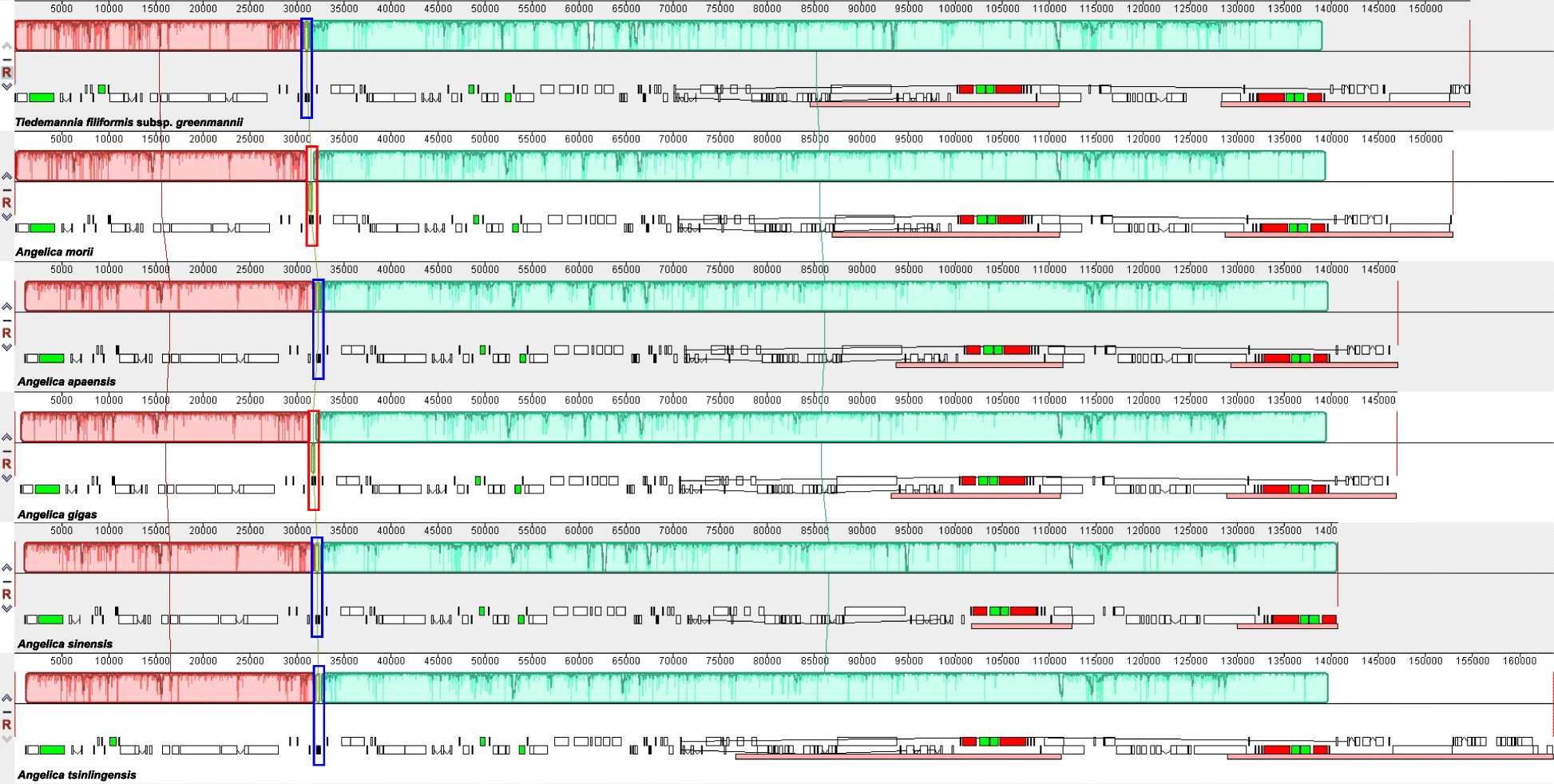Image resolution: width=1554 pixels, height=784 pixels.
Task: Select the green LCB block of Angelica apaensis
Action: click(825, 296)
